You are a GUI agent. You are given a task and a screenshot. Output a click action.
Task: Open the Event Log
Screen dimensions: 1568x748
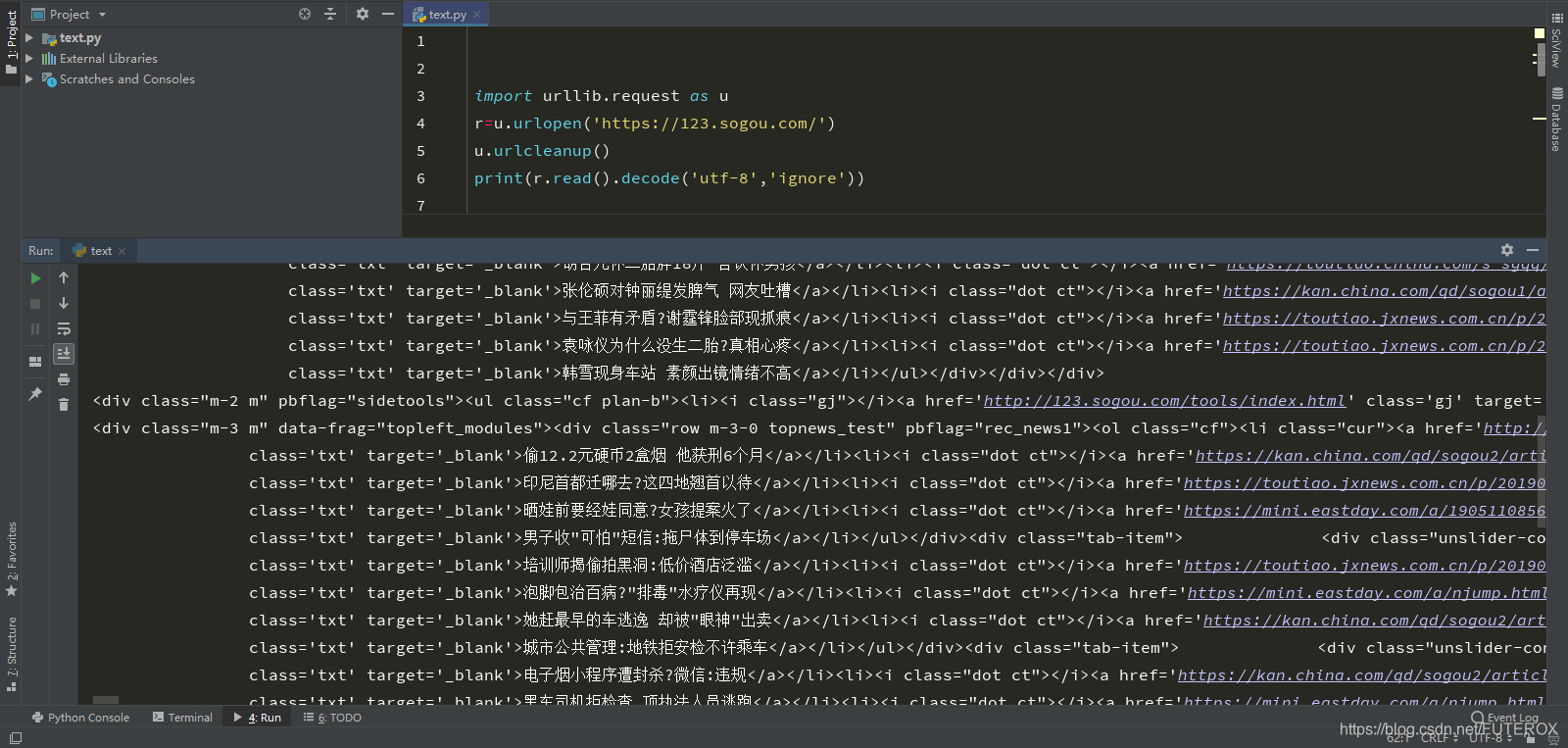(1505, 718)
